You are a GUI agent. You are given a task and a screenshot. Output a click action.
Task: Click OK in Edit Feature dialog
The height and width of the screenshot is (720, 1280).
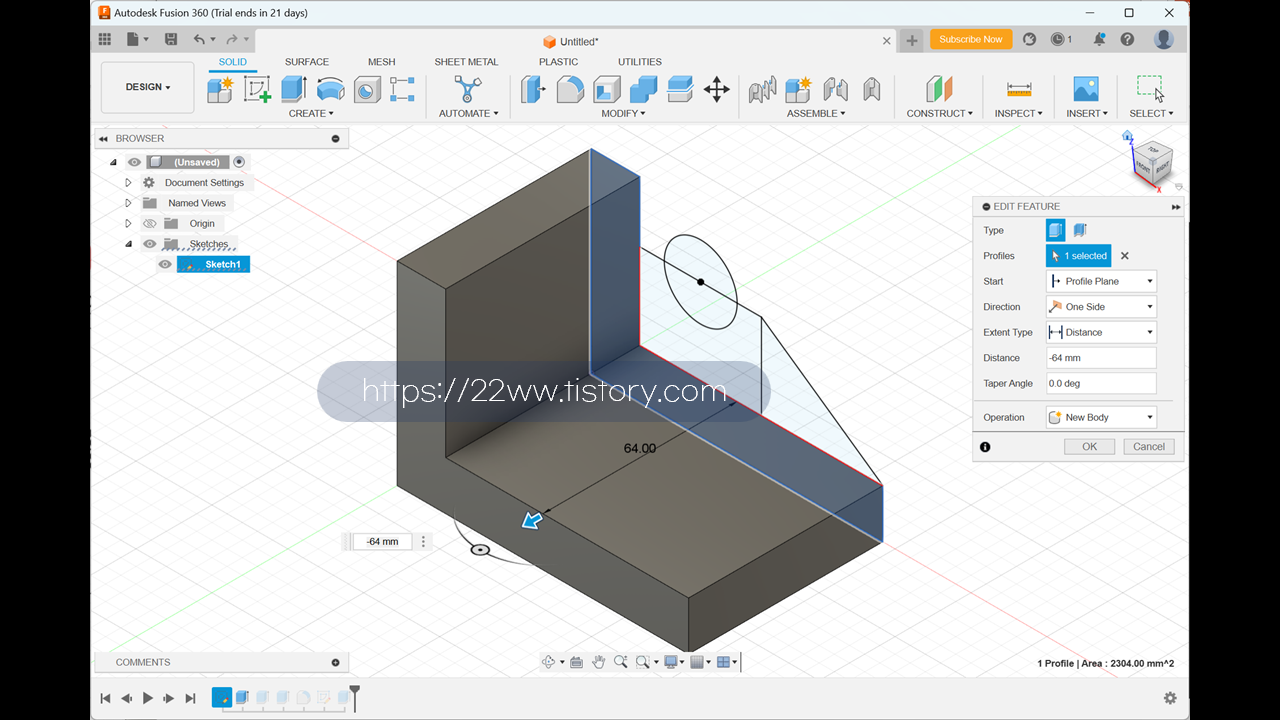[x=1089, y=447]
